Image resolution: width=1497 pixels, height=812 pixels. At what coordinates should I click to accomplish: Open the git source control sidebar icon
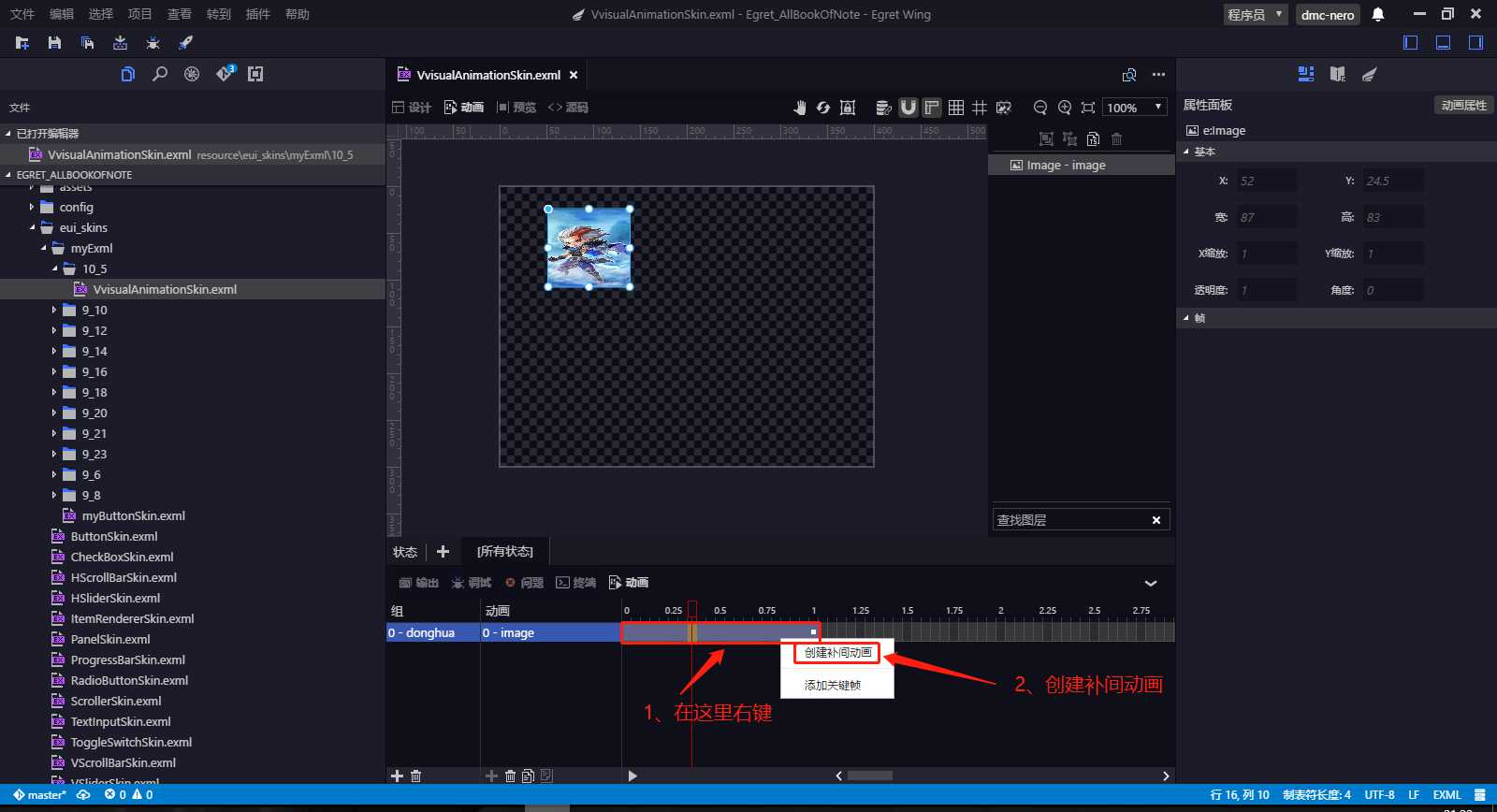(225, 74)
